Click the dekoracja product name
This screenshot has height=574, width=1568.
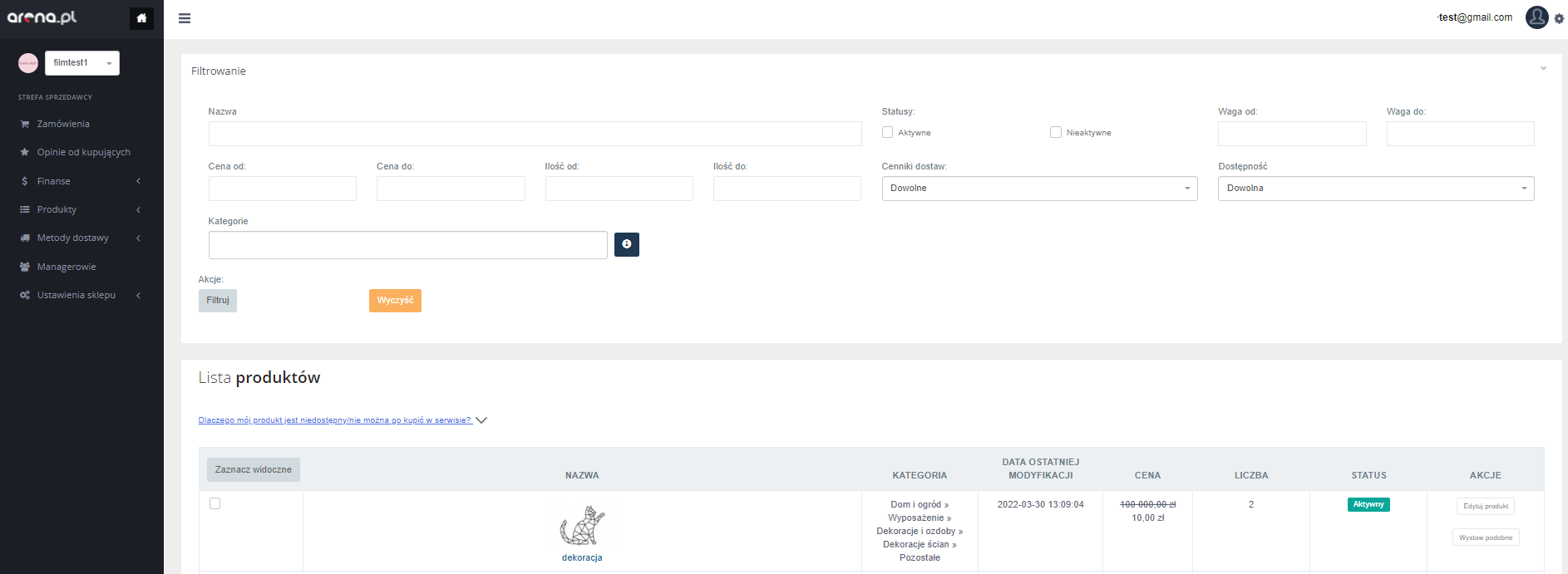pos(582,557)
